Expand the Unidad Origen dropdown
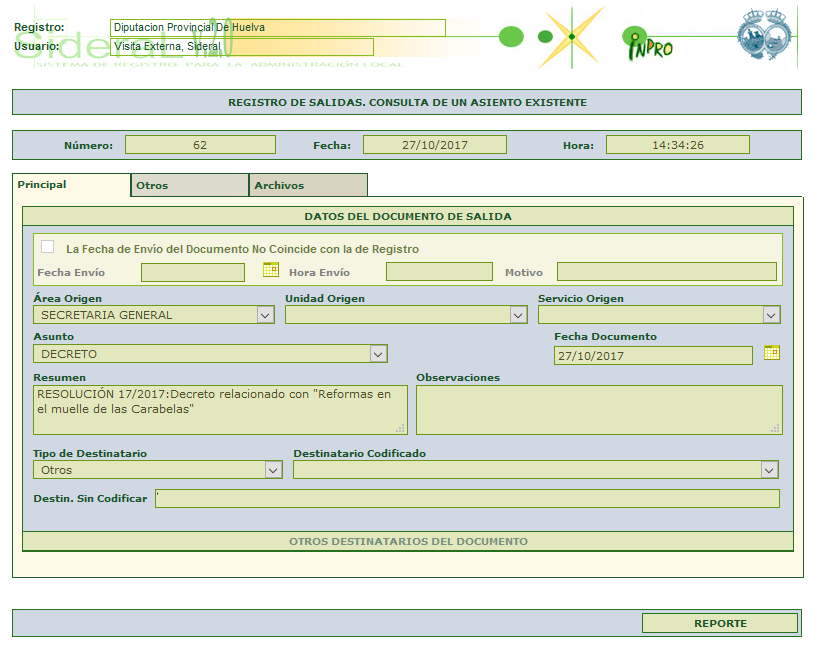 point(406,315)
